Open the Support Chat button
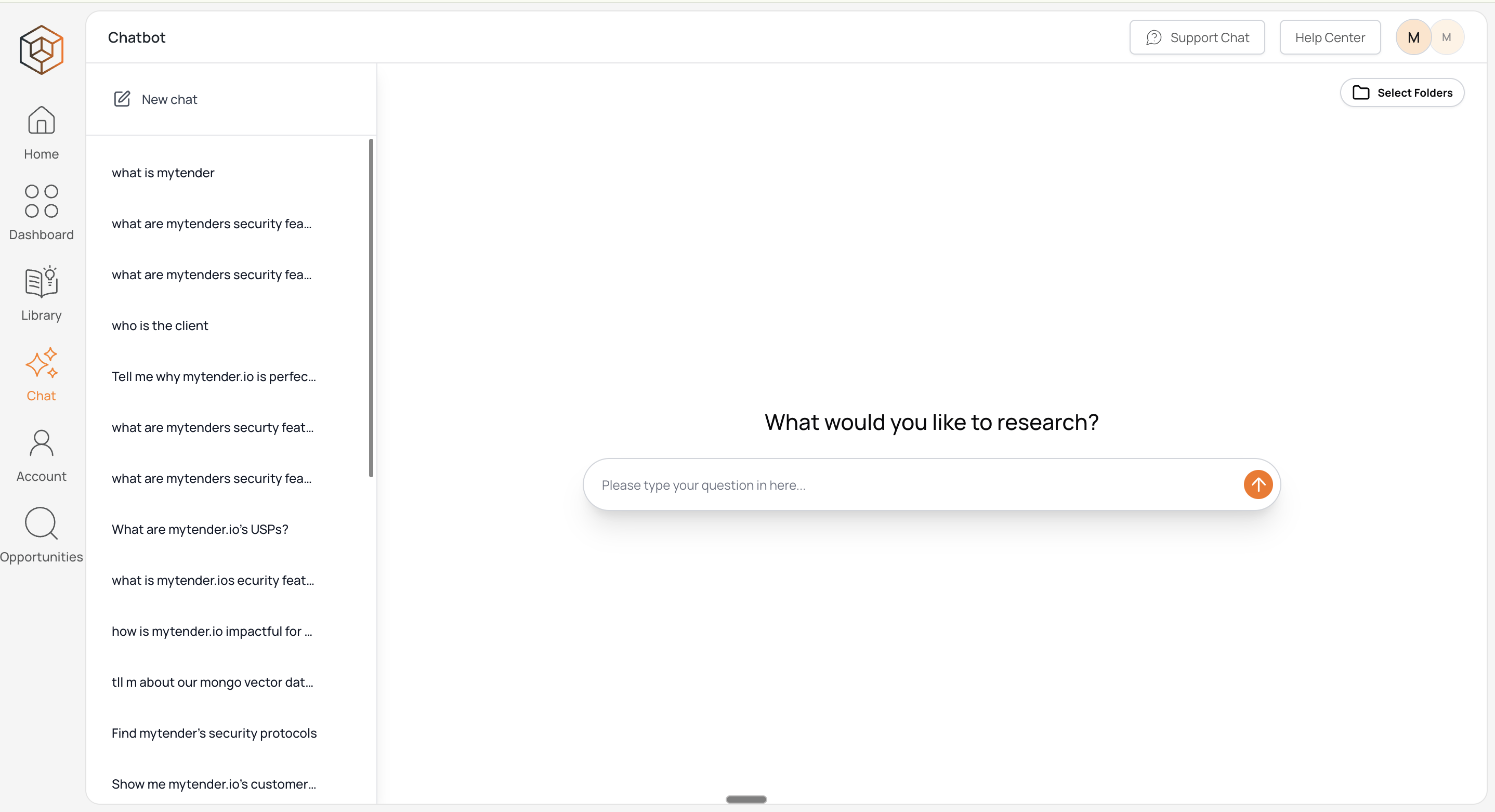 [x=1197, y=38]
